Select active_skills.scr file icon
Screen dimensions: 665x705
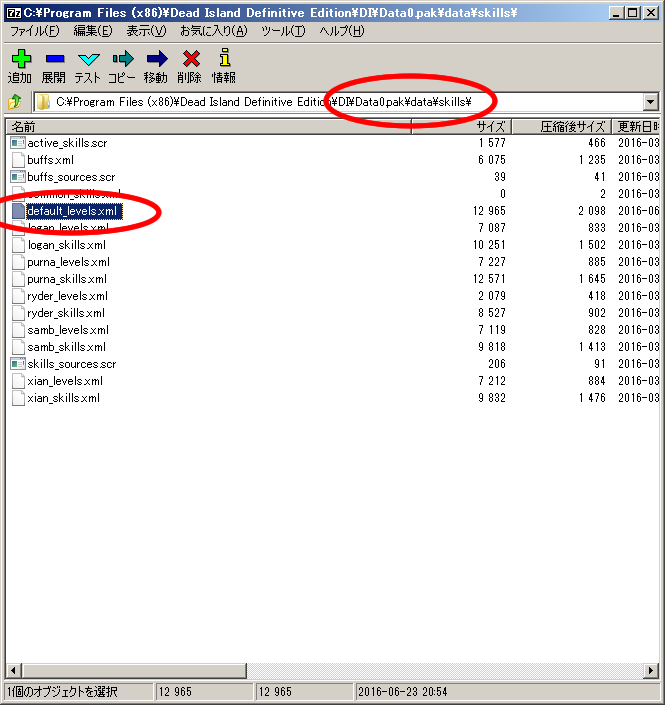(18, 143)
